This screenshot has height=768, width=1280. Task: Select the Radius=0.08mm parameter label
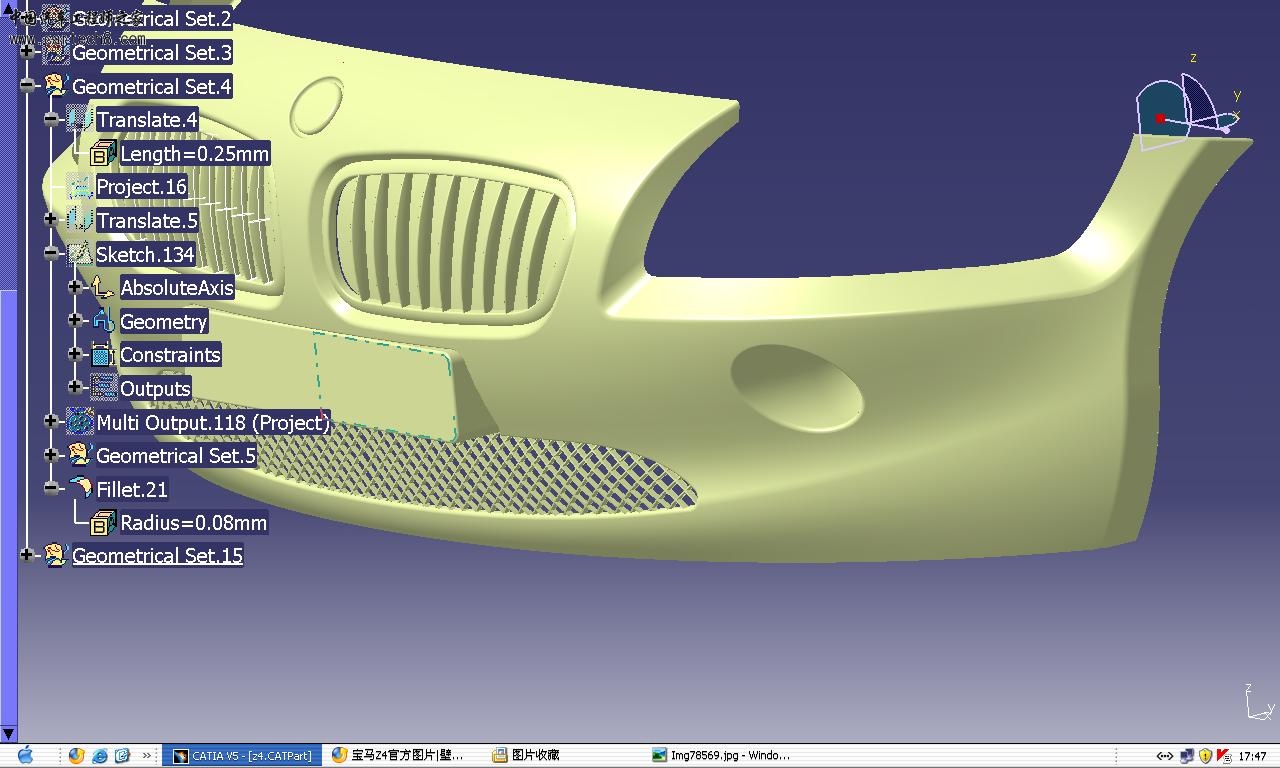tap(194, 523)
